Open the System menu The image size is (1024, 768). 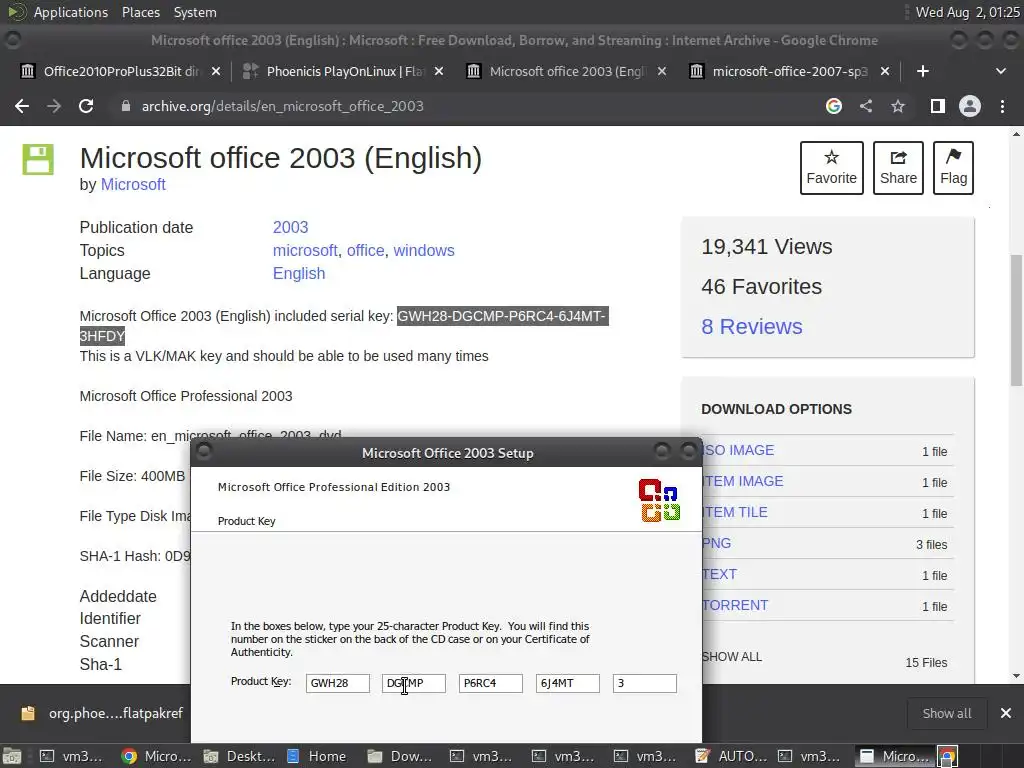click(x=195, y=12)
